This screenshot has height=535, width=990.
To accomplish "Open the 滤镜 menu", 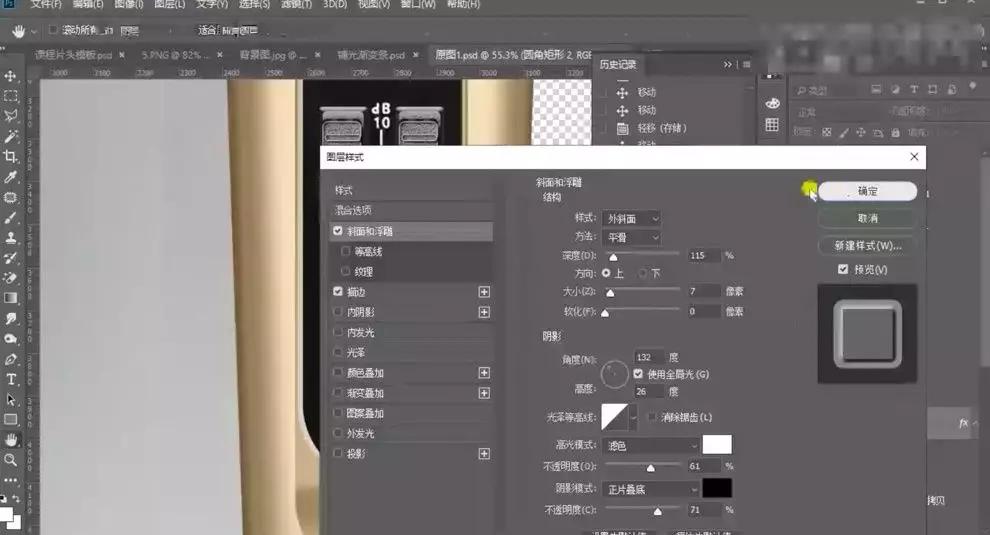I will point(296,4).
